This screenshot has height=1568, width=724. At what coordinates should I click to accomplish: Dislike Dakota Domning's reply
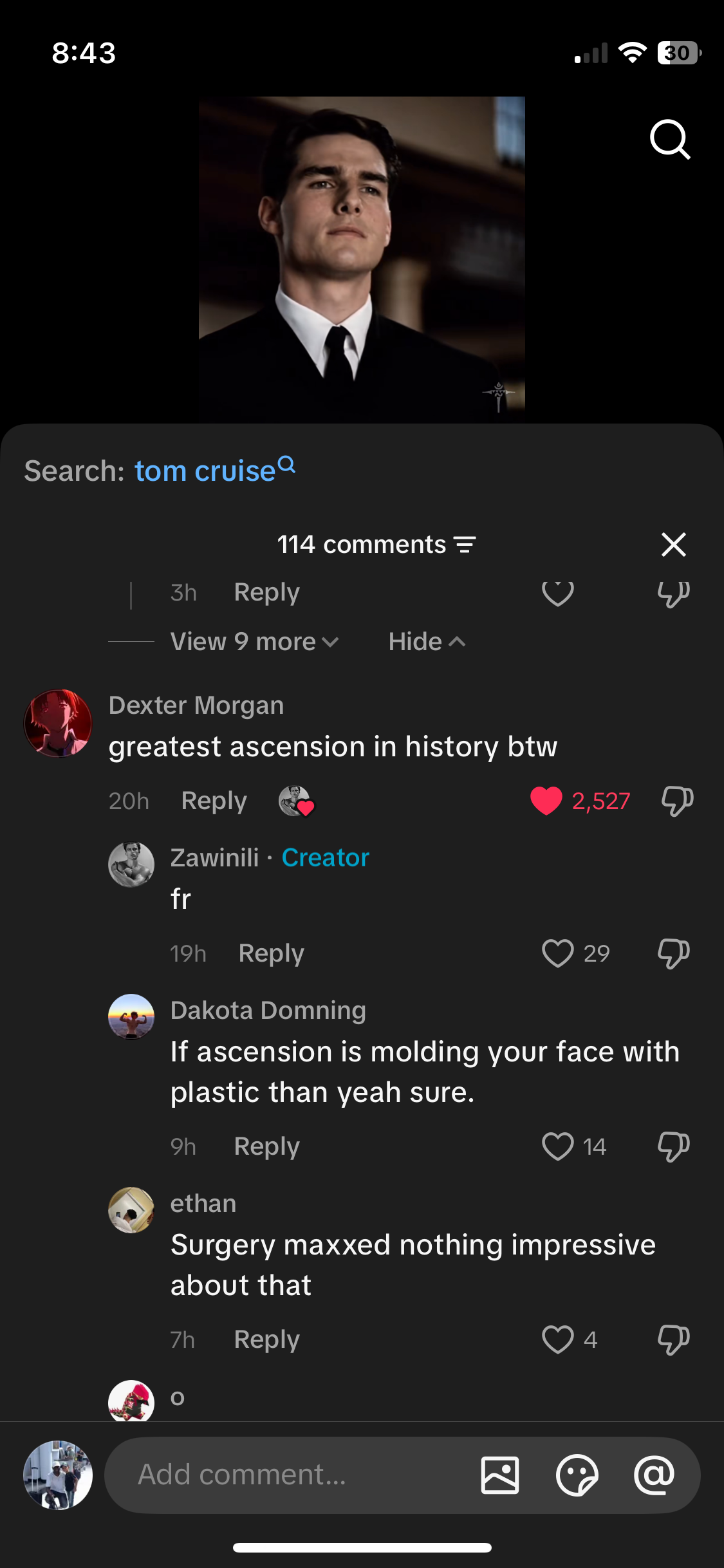[x=673, y=1146]
